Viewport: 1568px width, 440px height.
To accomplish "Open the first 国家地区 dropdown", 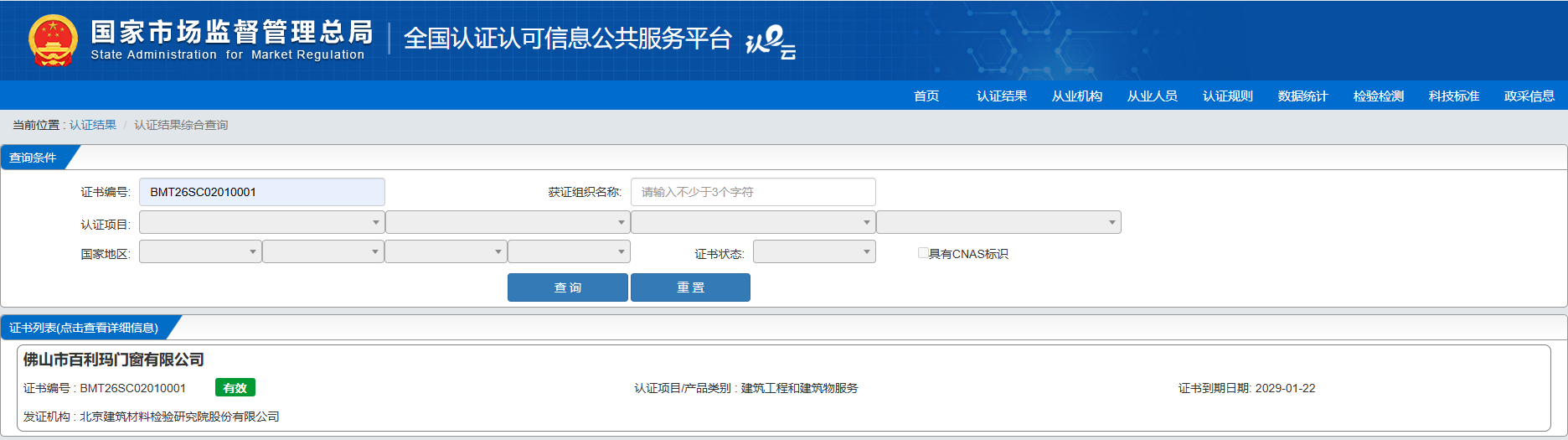I will pyautogui.click(x=200, y=252).
